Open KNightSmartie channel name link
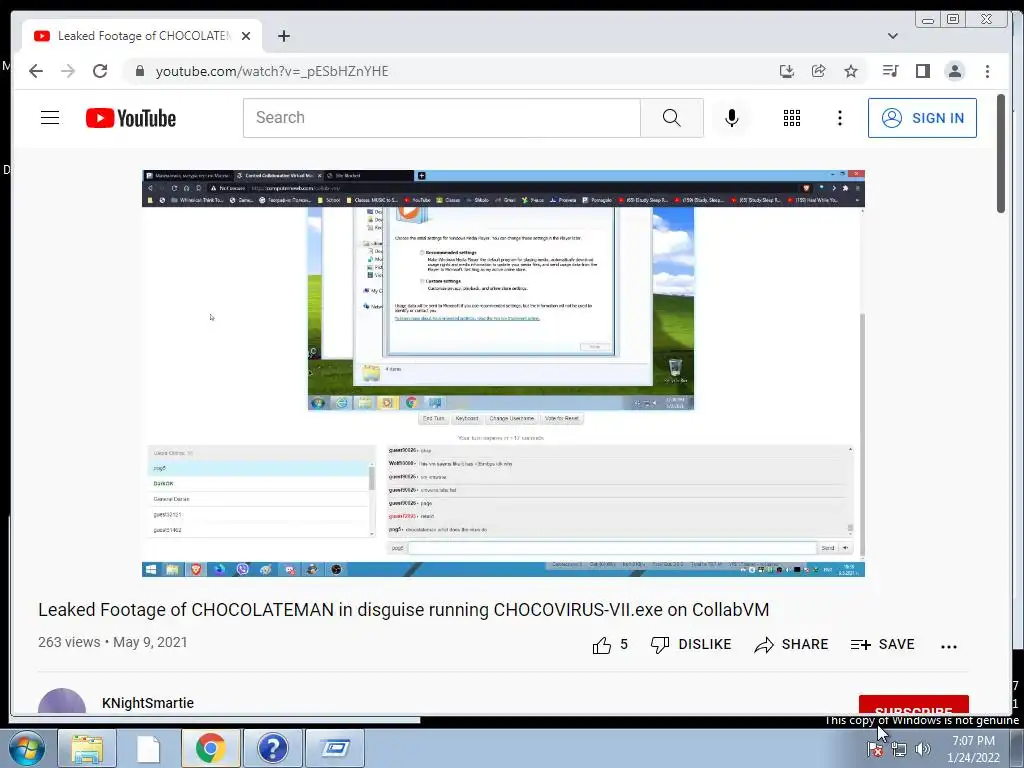The width and height of the screenshot is (1024, 768). click(x=148, y=703)
